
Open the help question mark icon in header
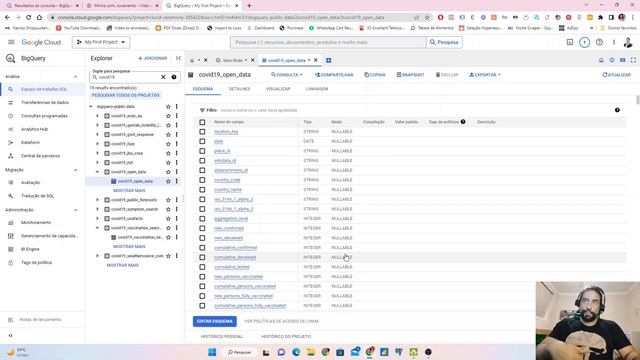pos(599,42)
